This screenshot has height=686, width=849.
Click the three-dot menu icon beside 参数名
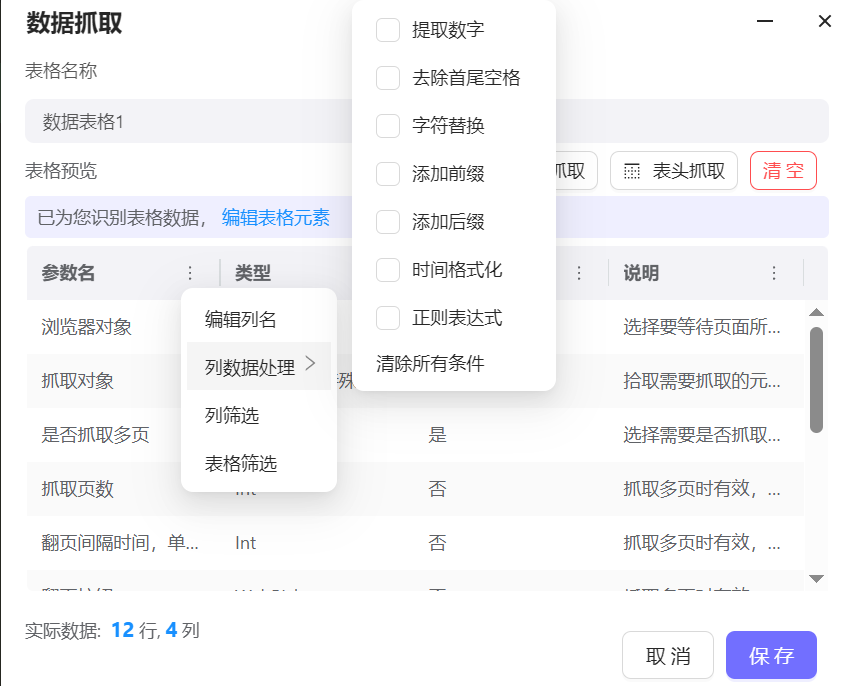[x=190, y=273]
